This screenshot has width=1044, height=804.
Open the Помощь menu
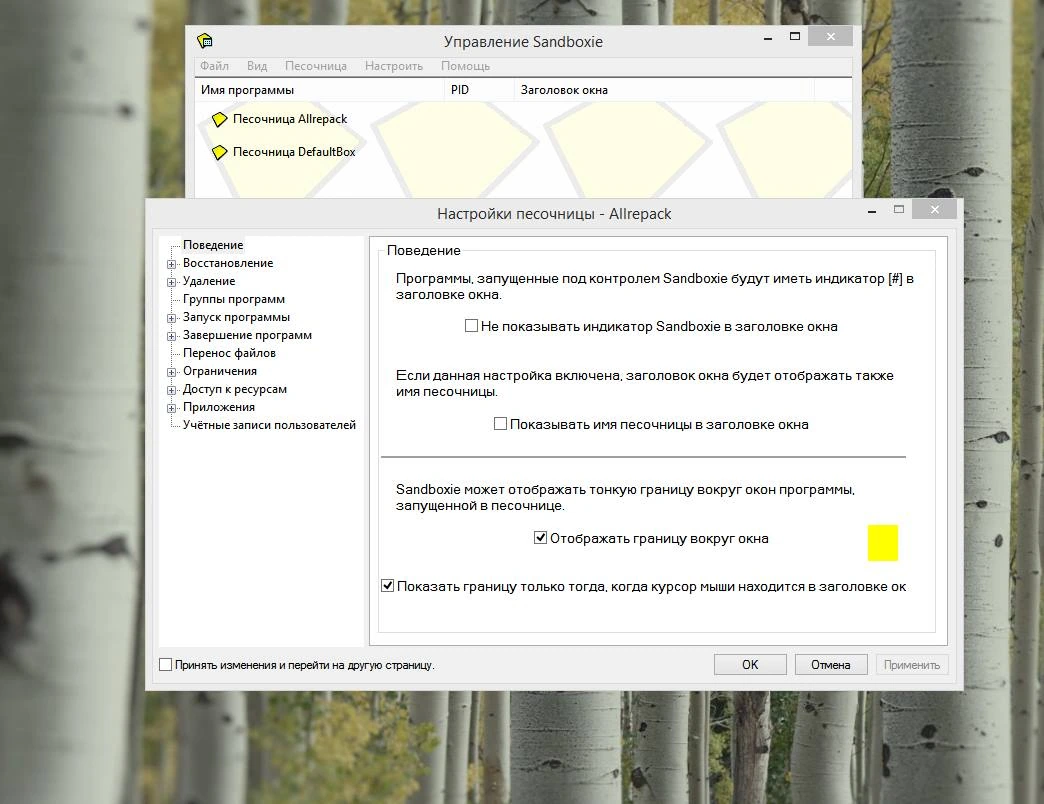coord(465,66)
